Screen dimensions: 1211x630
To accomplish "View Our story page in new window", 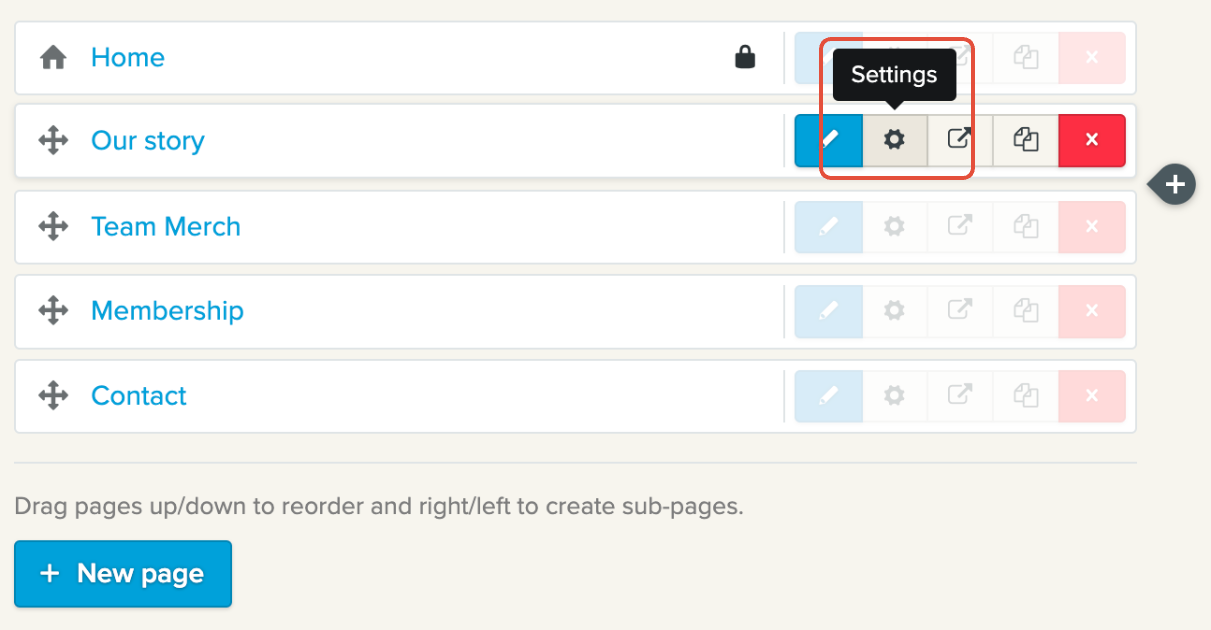I will click(x=960, y=141).
